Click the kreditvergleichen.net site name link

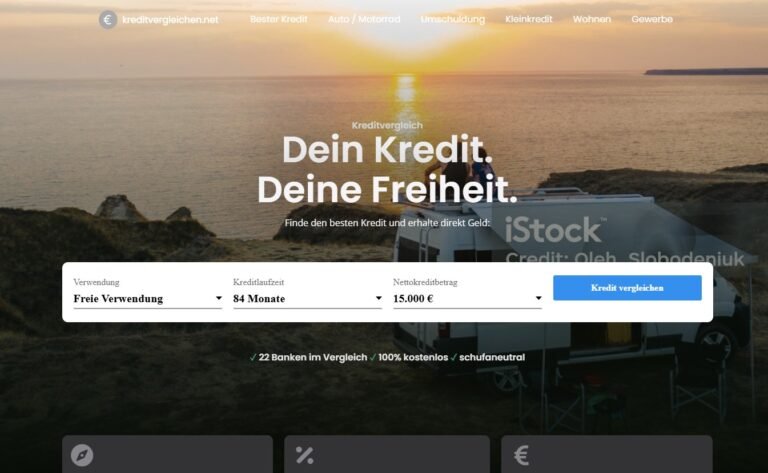point(170,20)
